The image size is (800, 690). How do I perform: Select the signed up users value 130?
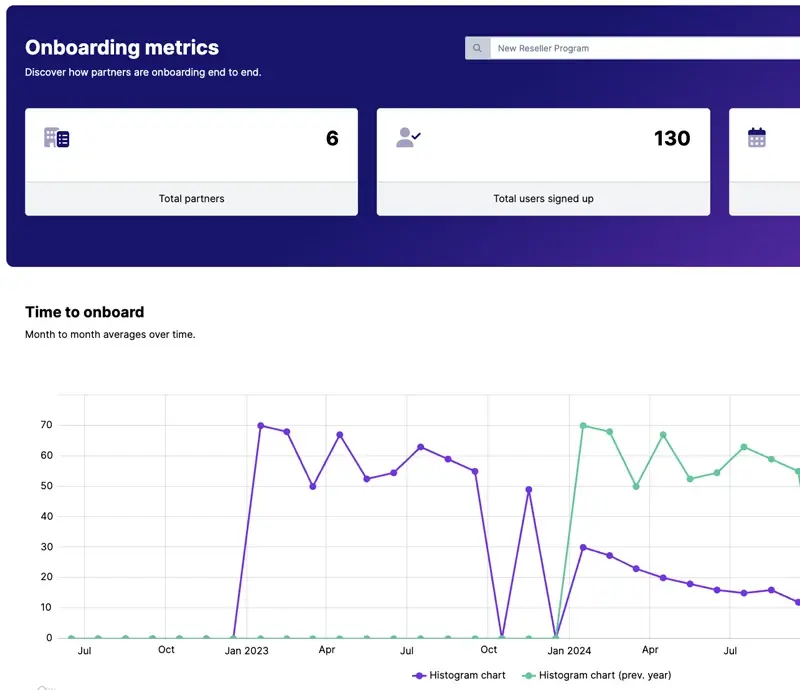[x=672, y=139]
